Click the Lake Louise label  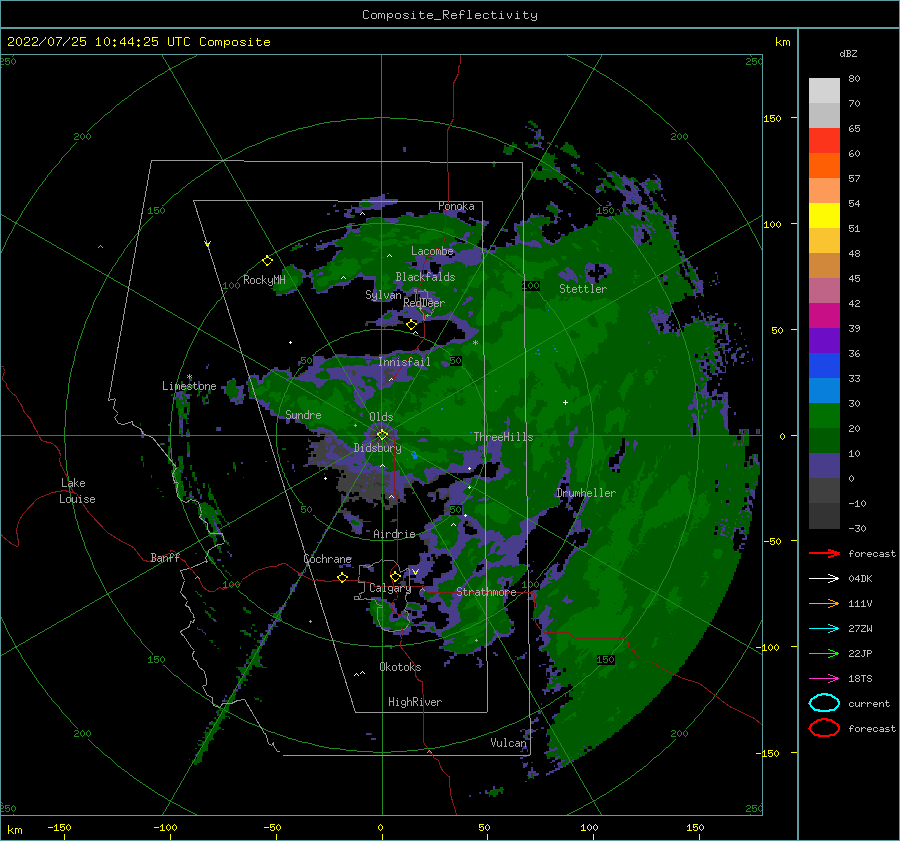[77, 491]
